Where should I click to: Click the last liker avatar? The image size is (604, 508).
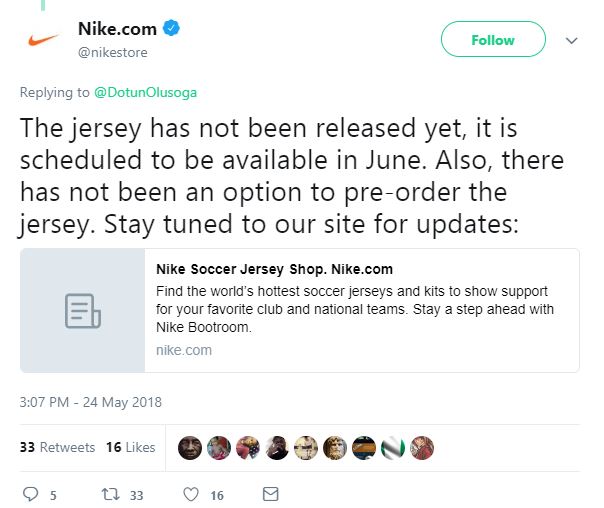(x=423, y=447)
